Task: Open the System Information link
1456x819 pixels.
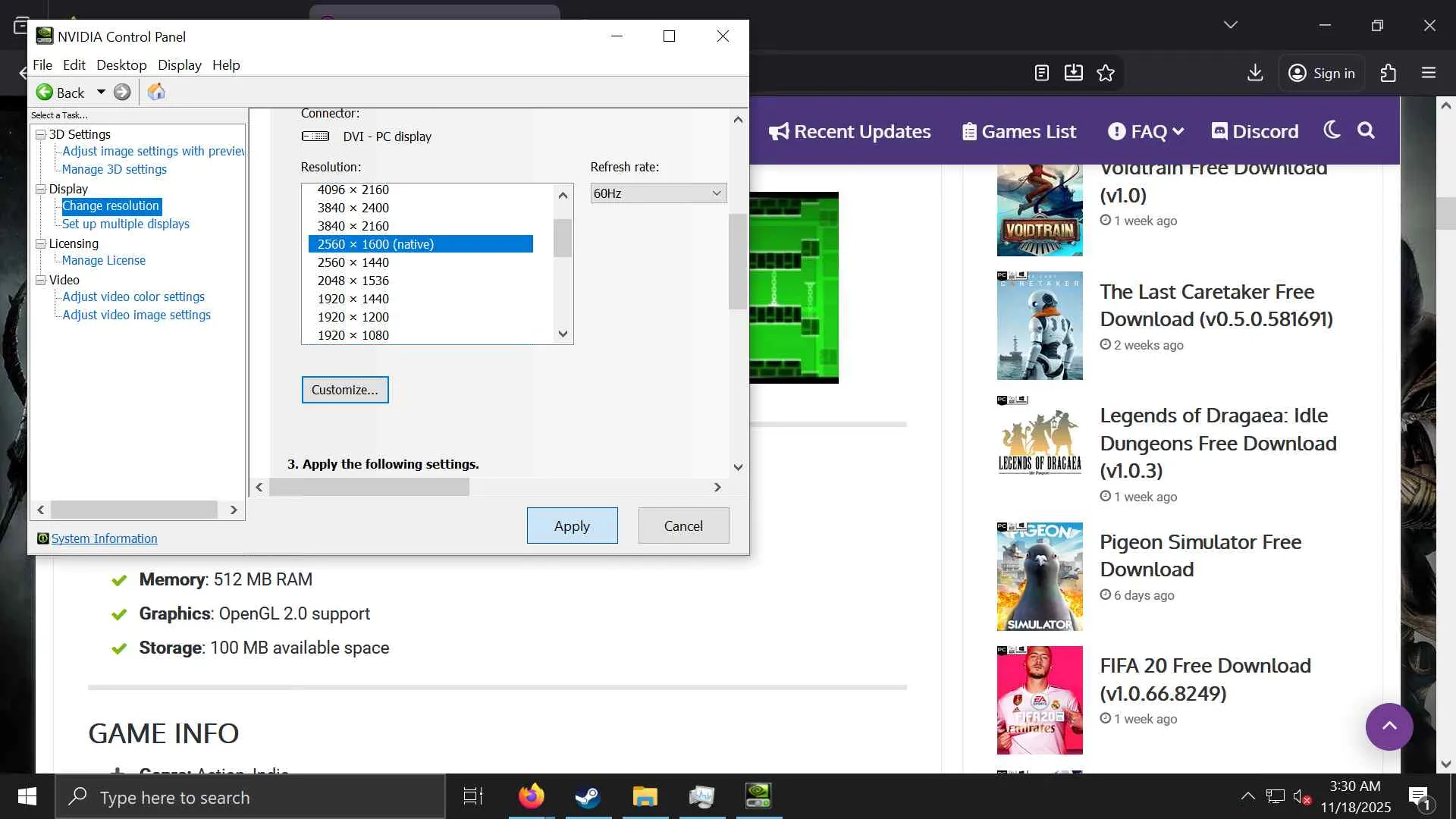Action: coord(105,538)
